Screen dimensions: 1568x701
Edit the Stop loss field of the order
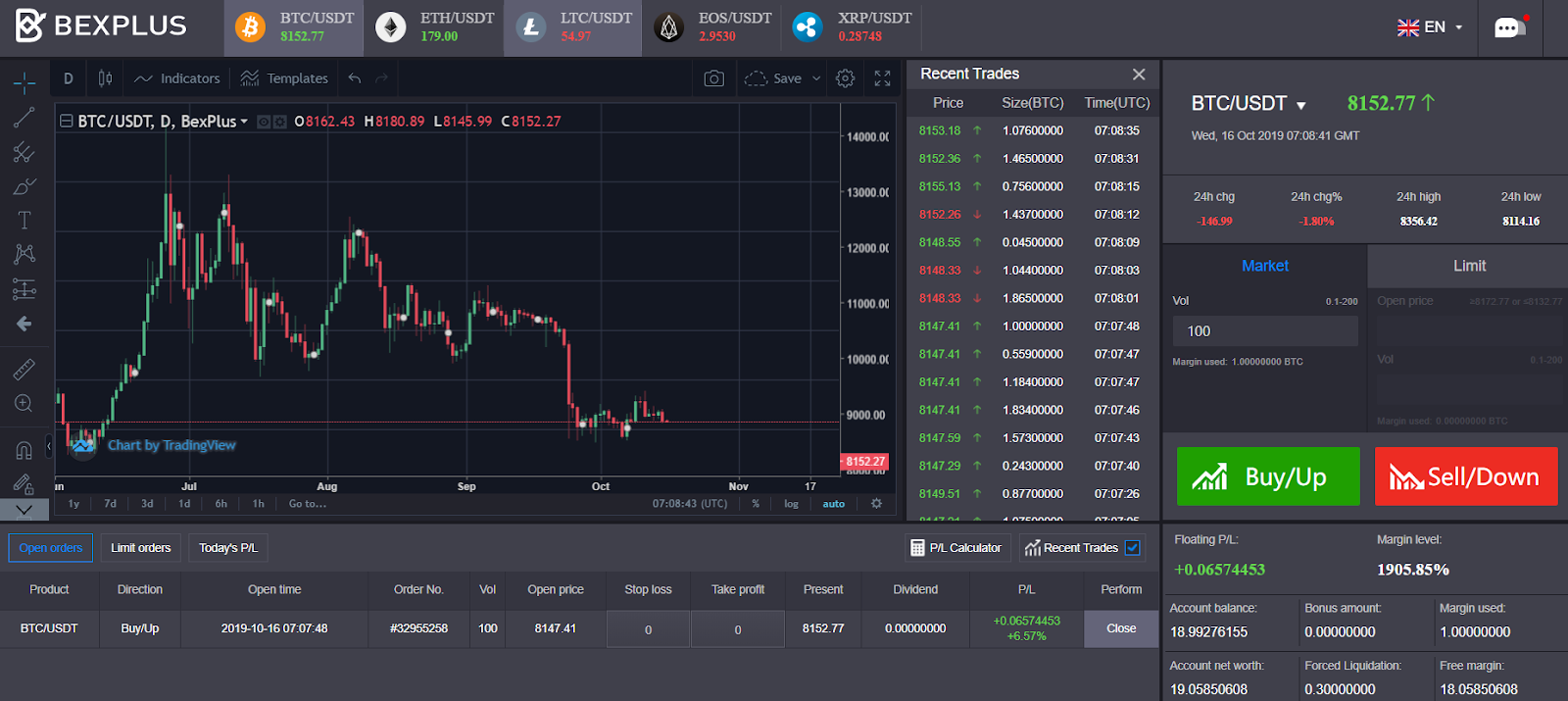[648, 629]
